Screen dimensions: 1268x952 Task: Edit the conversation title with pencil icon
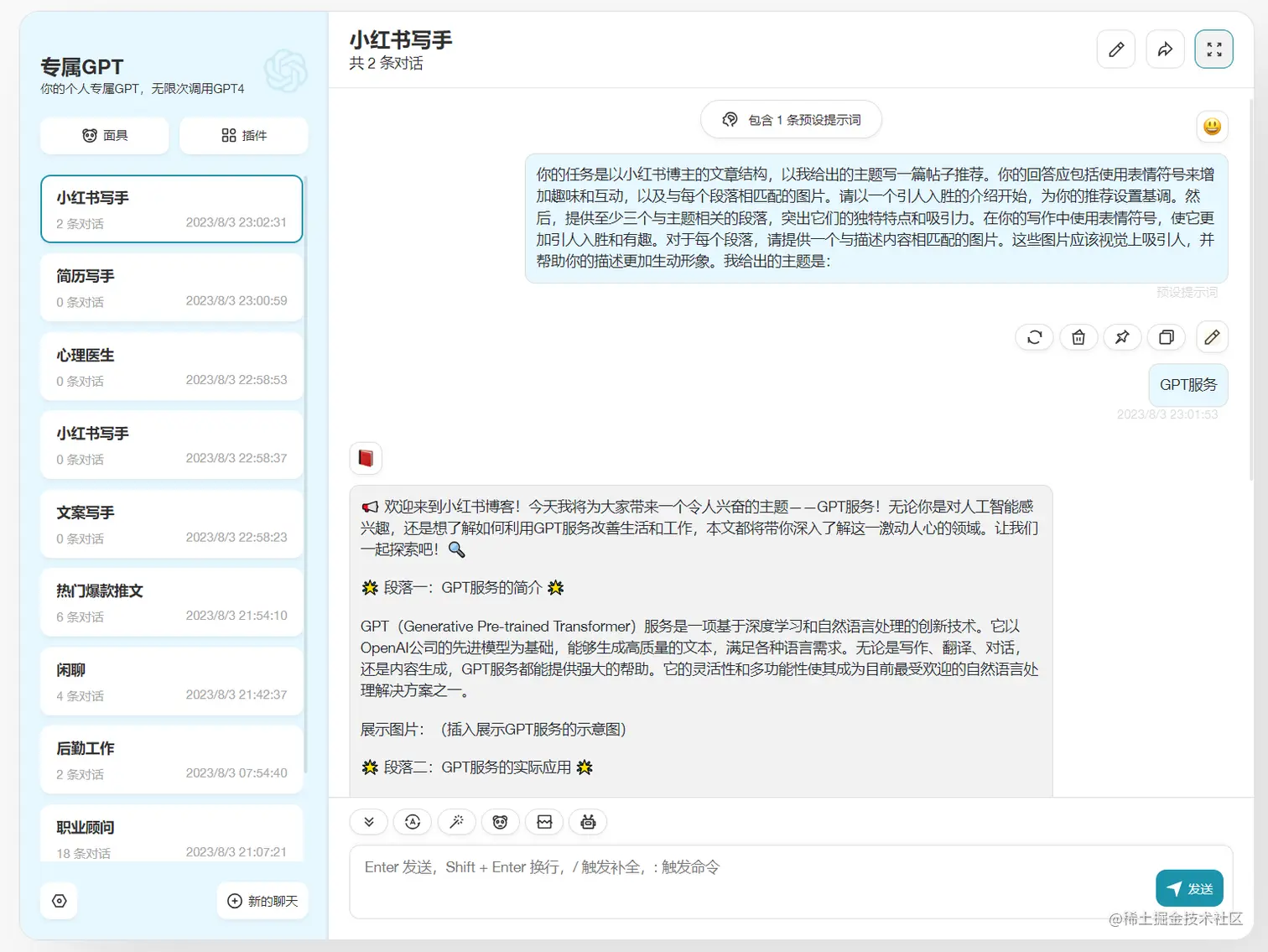tap(1115, 49)
